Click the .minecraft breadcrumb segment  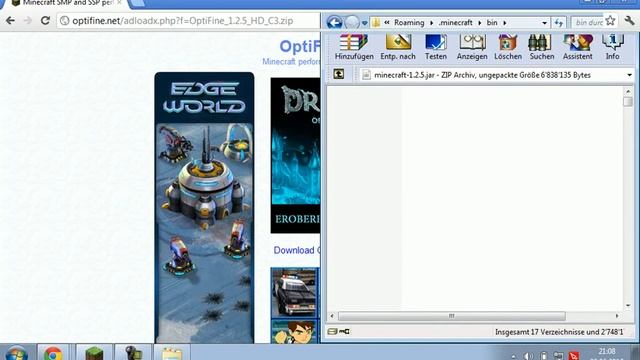click(x=456, y=22)
